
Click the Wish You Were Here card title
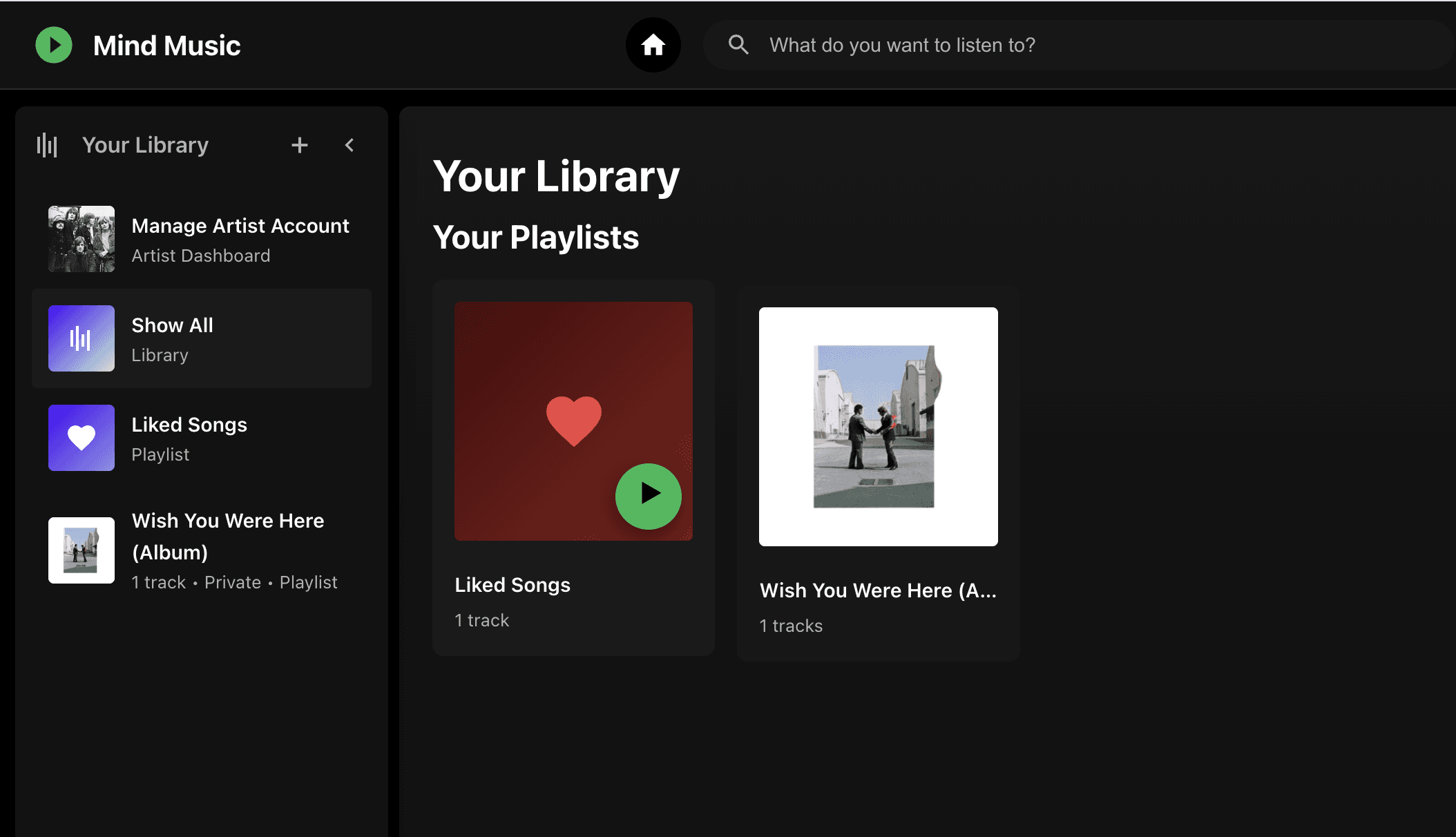pyautogui.click(x=878, y=590)
